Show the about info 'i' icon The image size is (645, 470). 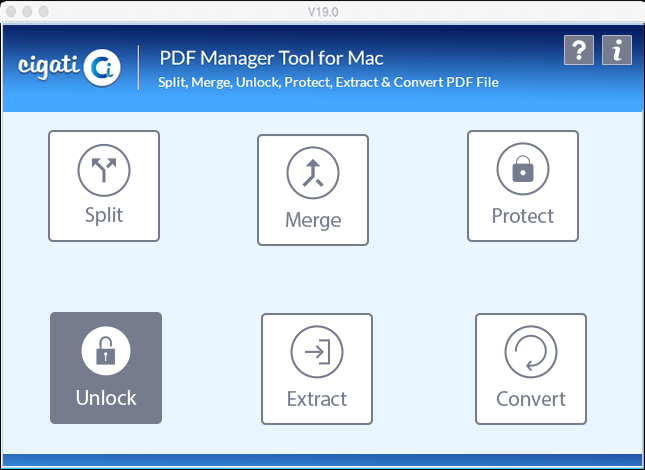point(617,50)
